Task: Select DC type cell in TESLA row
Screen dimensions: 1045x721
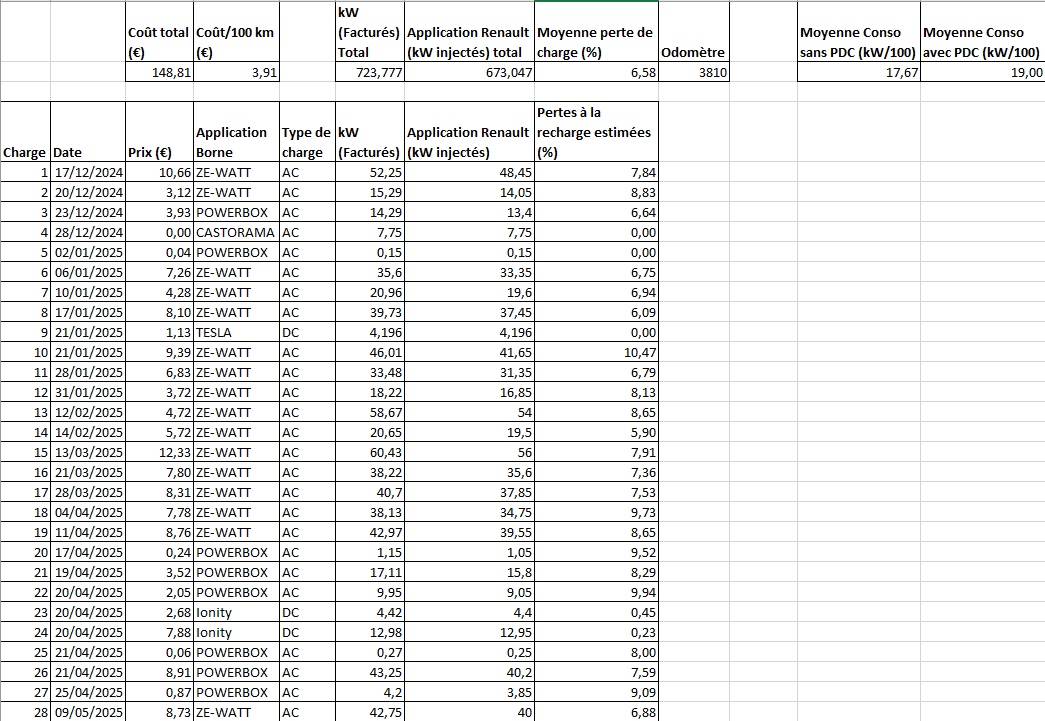Action: [x=307, y=332]
